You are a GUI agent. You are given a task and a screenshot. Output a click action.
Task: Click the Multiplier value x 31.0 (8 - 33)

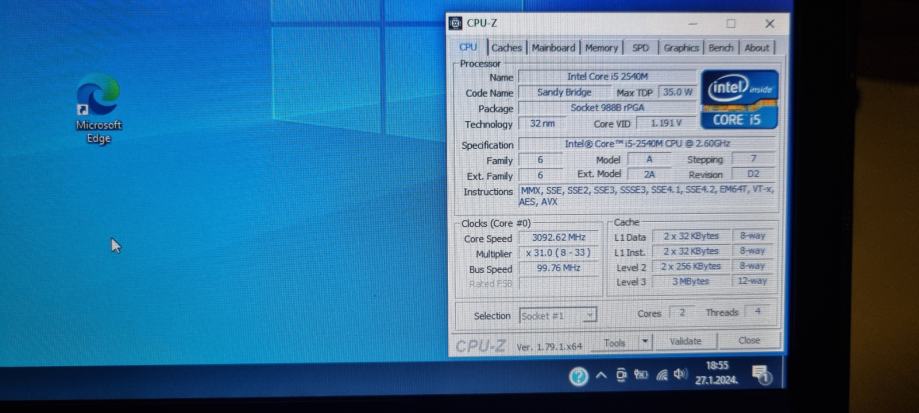click(559, 253)
